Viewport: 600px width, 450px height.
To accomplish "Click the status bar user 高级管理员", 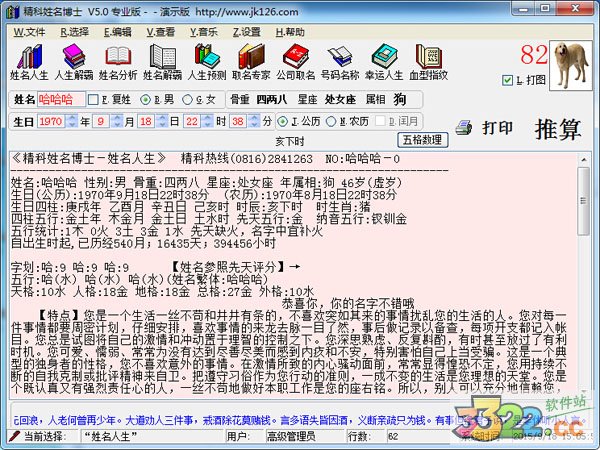I will [x=291, y=436].
